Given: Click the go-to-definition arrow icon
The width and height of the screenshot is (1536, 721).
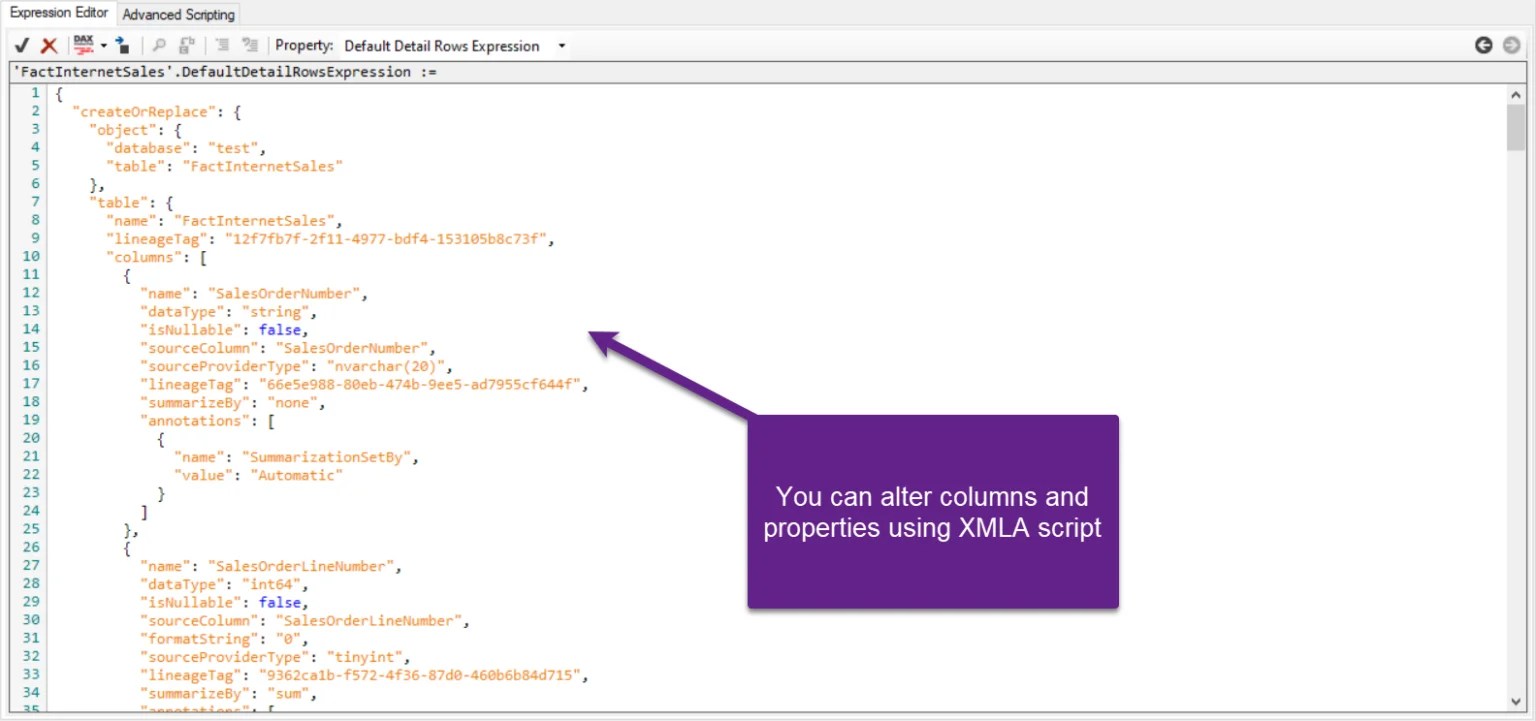Looking at the screenshot, I should [123, 45].
